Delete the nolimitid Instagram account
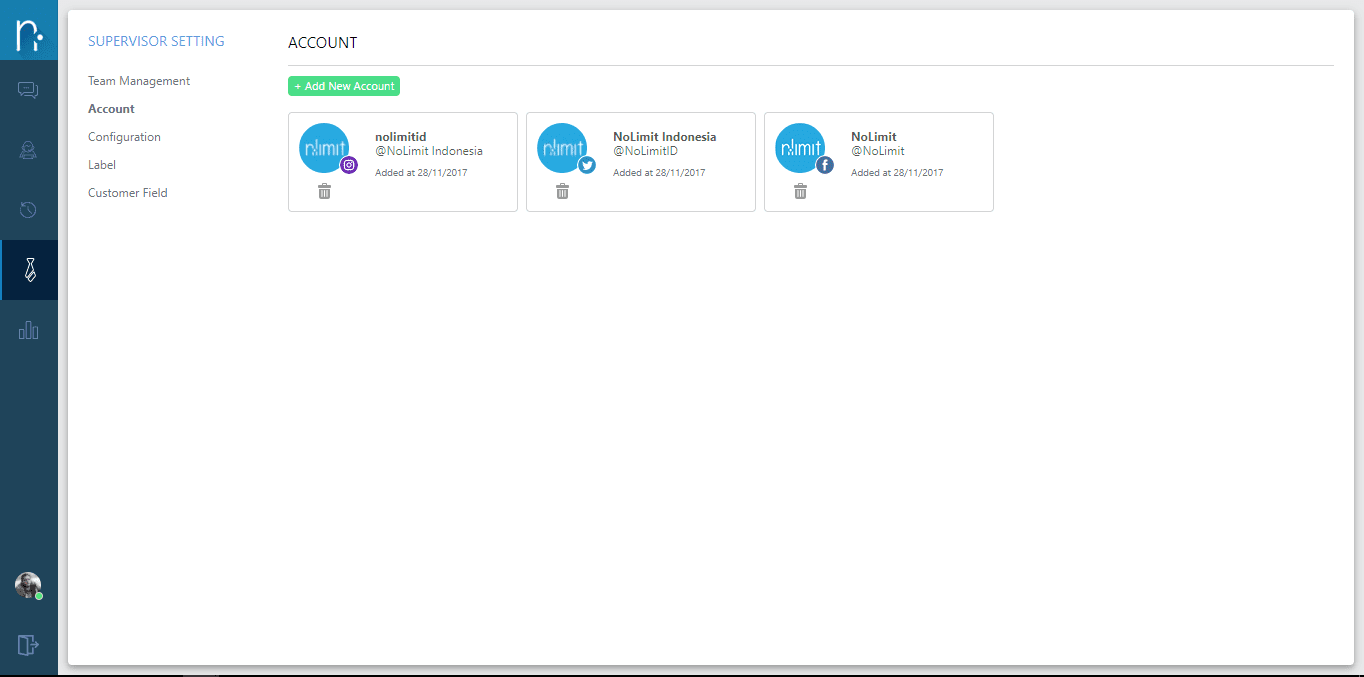Viewport: 1364px width, 677px height. point(324,192)
